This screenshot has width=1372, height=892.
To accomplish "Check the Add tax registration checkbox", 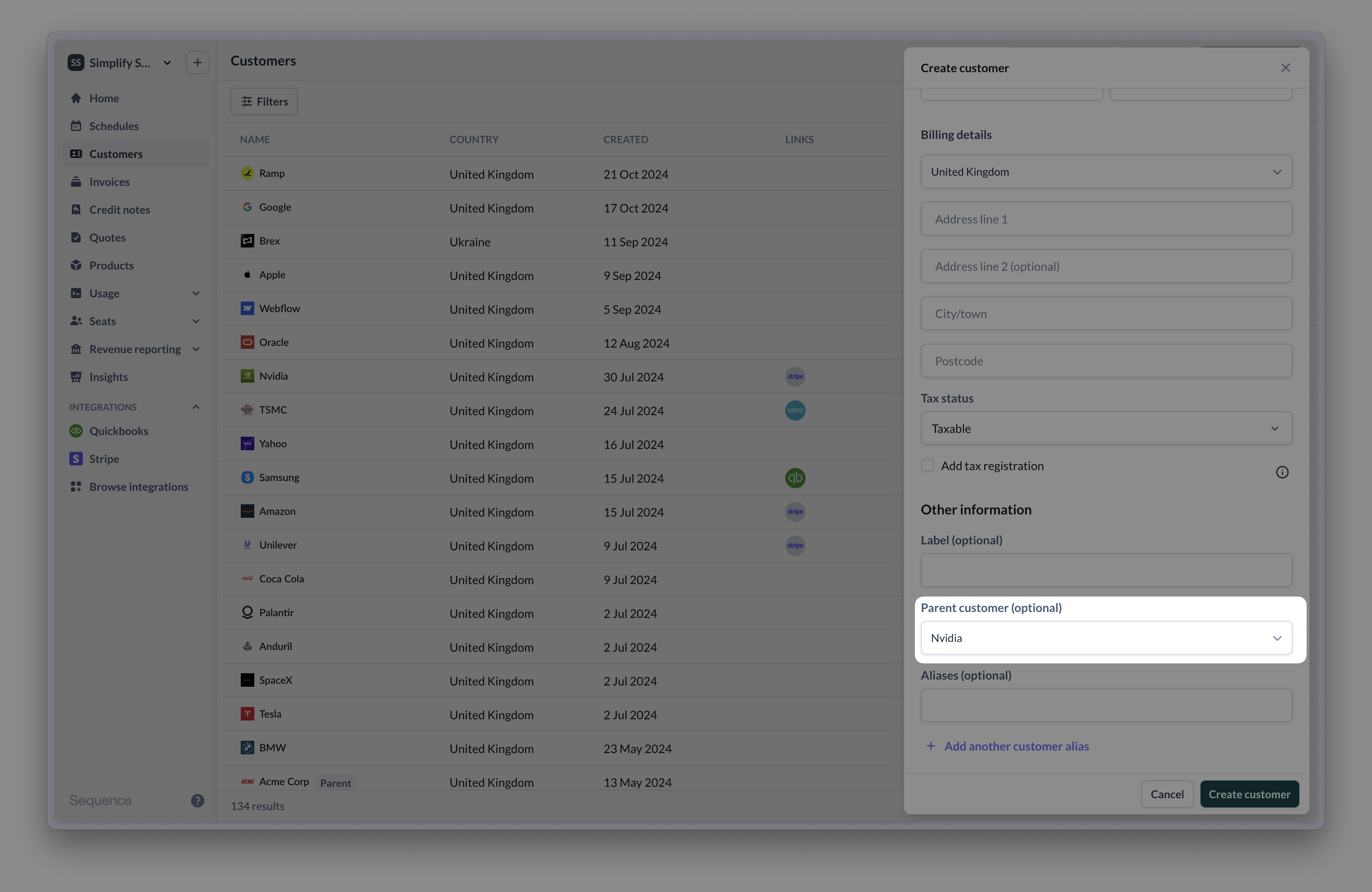I will point(927,465).
